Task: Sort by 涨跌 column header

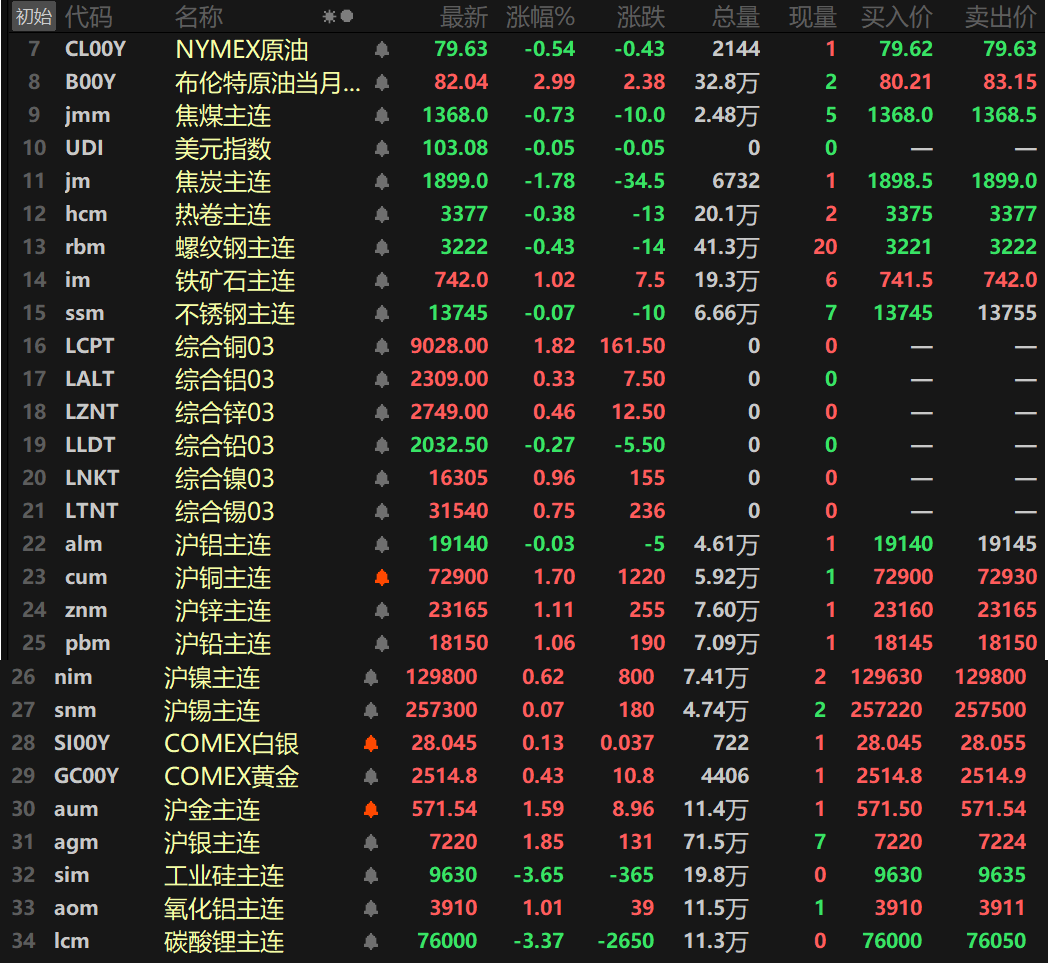Action: (641, 17)
